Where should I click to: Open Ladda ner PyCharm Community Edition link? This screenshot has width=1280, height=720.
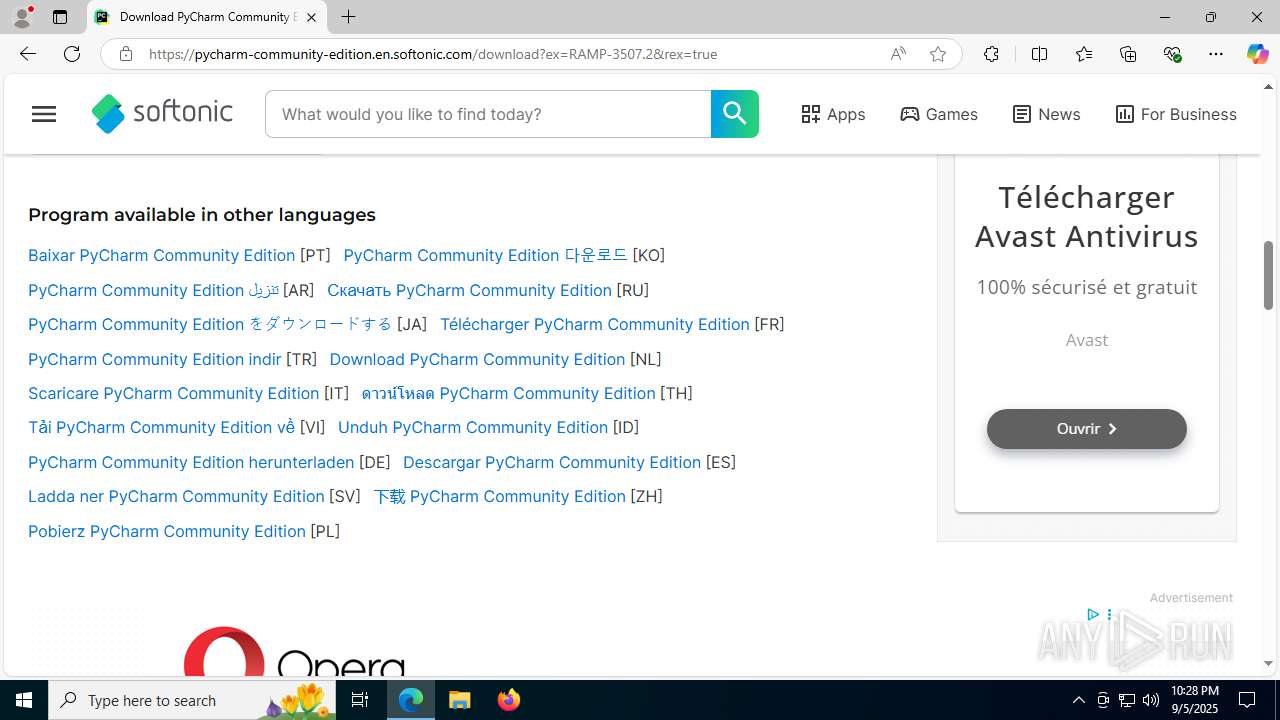[176, 496]
